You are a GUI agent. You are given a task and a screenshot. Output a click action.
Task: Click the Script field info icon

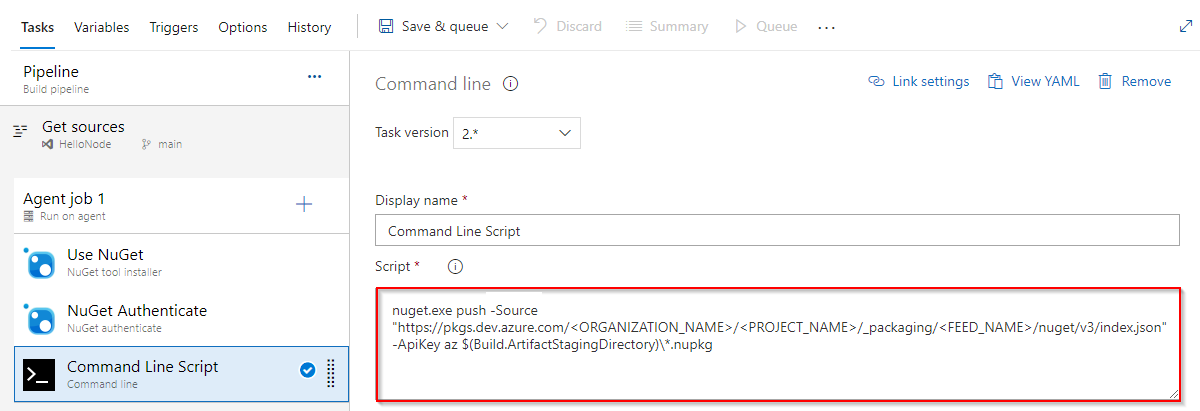click(455, 267)
